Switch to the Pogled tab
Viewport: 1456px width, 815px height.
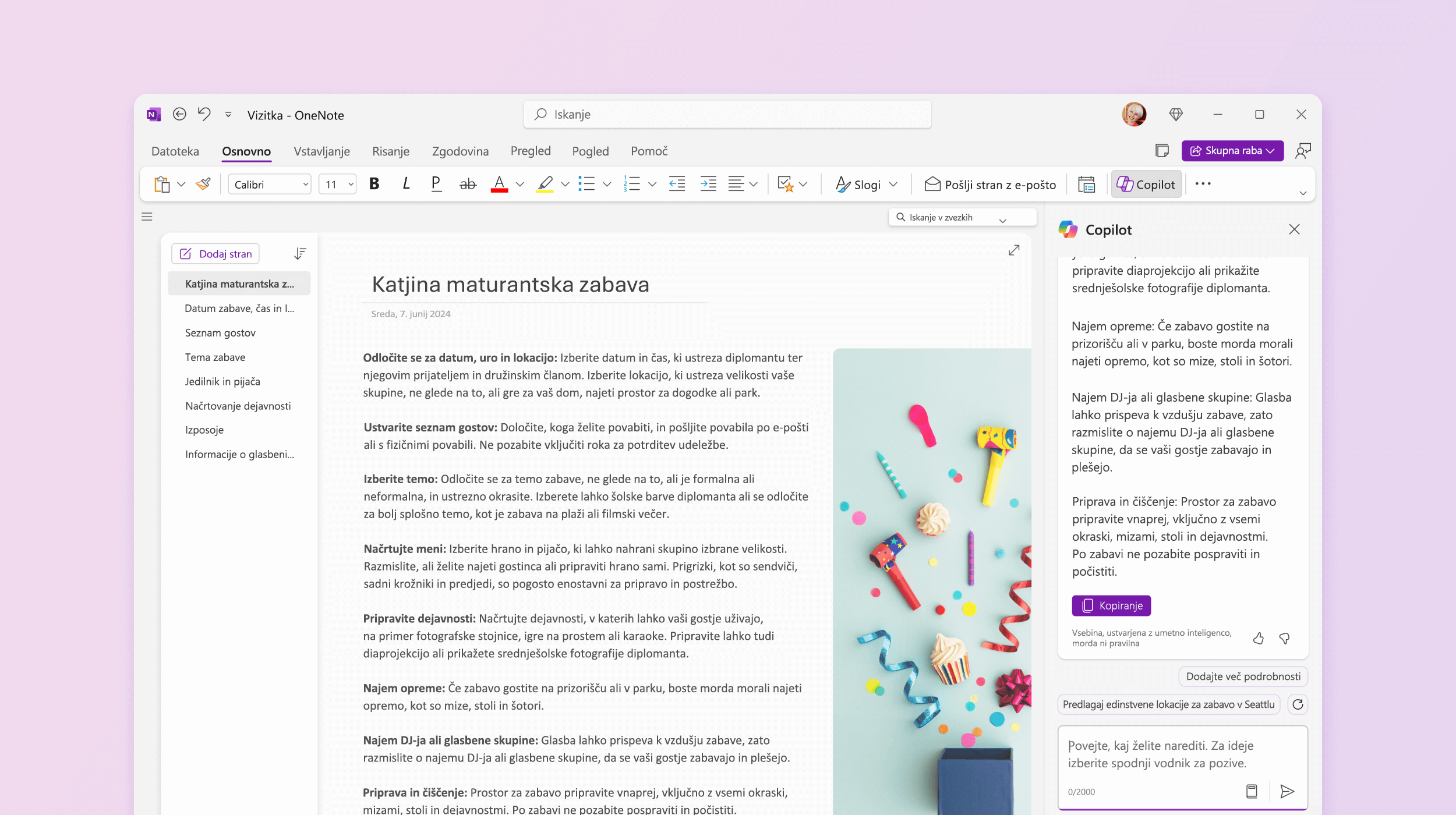pyautogui.click(x=590, y=151)
